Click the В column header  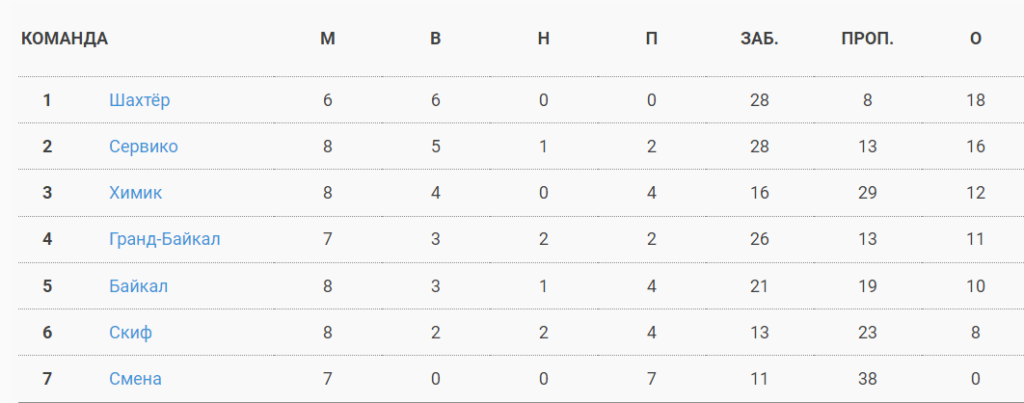(x=436, y=39)
